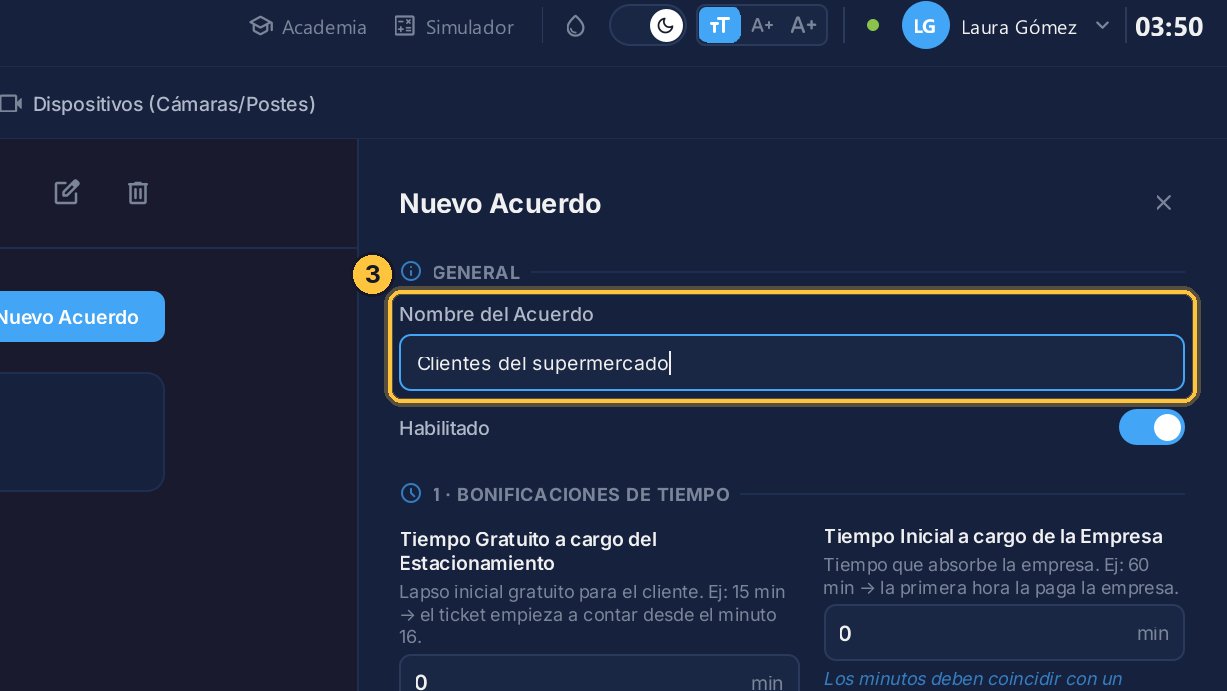The width and height of the screenshot is (1227, 691).
Task: Click the 03:50 clock display
Action: pyautogui.click(x=1169, y=27)
